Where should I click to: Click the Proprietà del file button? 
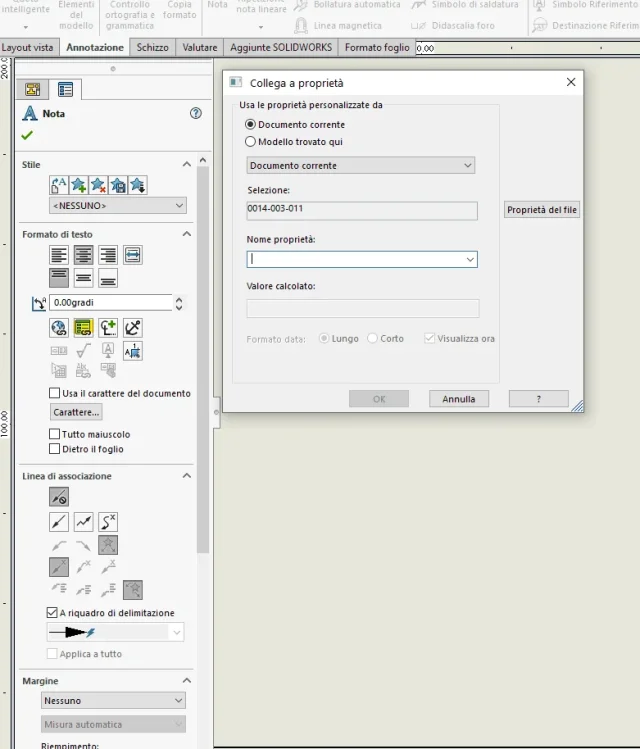click(542, 210)
